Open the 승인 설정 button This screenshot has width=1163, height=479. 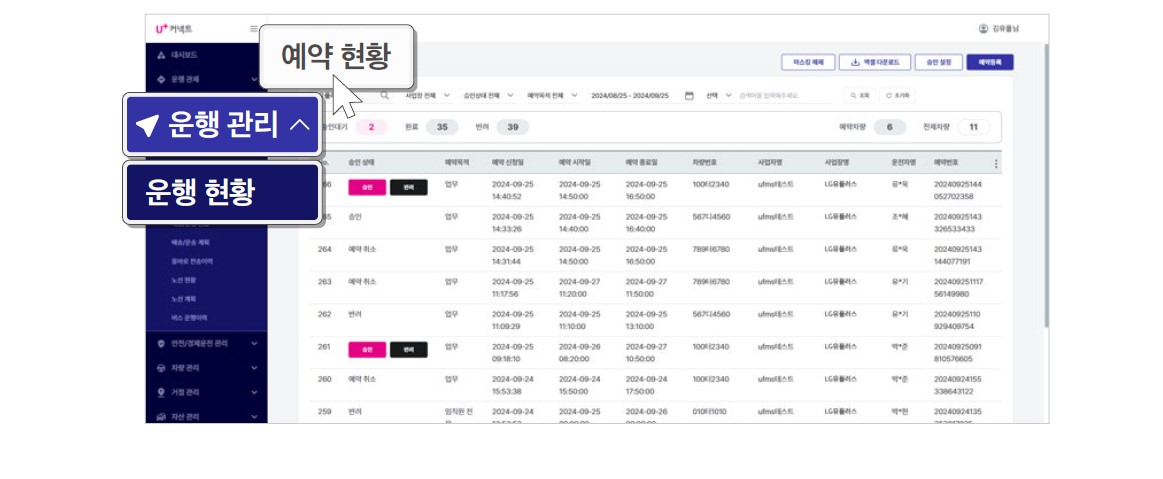[938, 62]
